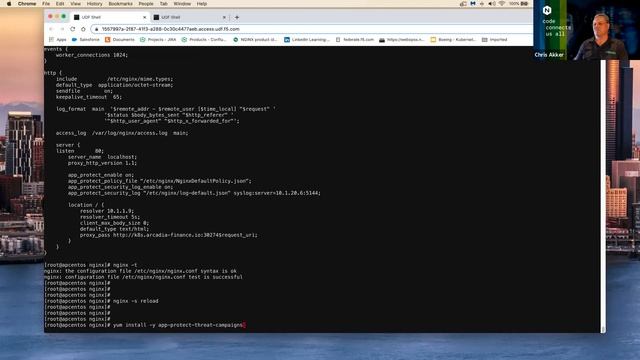
Task: Open the Imported bookmarks folder
Action: coord(495,40)
